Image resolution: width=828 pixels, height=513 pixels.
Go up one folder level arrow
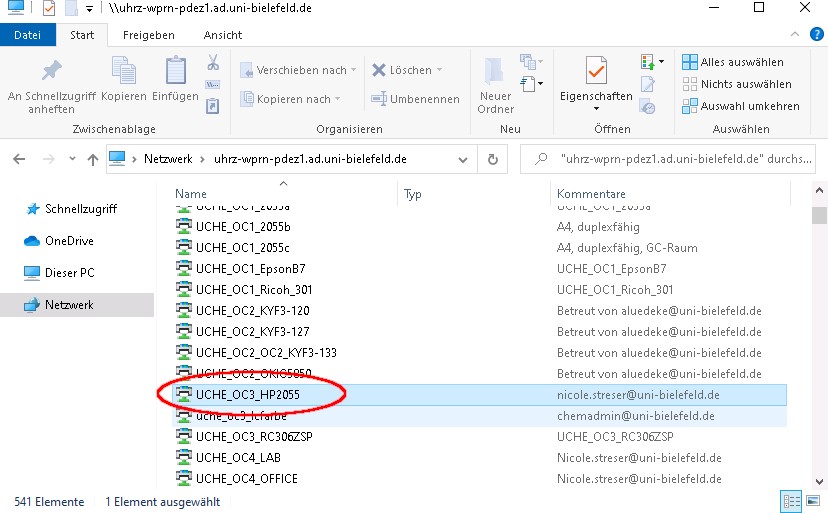pyautogui.click(x=92, y=159)
